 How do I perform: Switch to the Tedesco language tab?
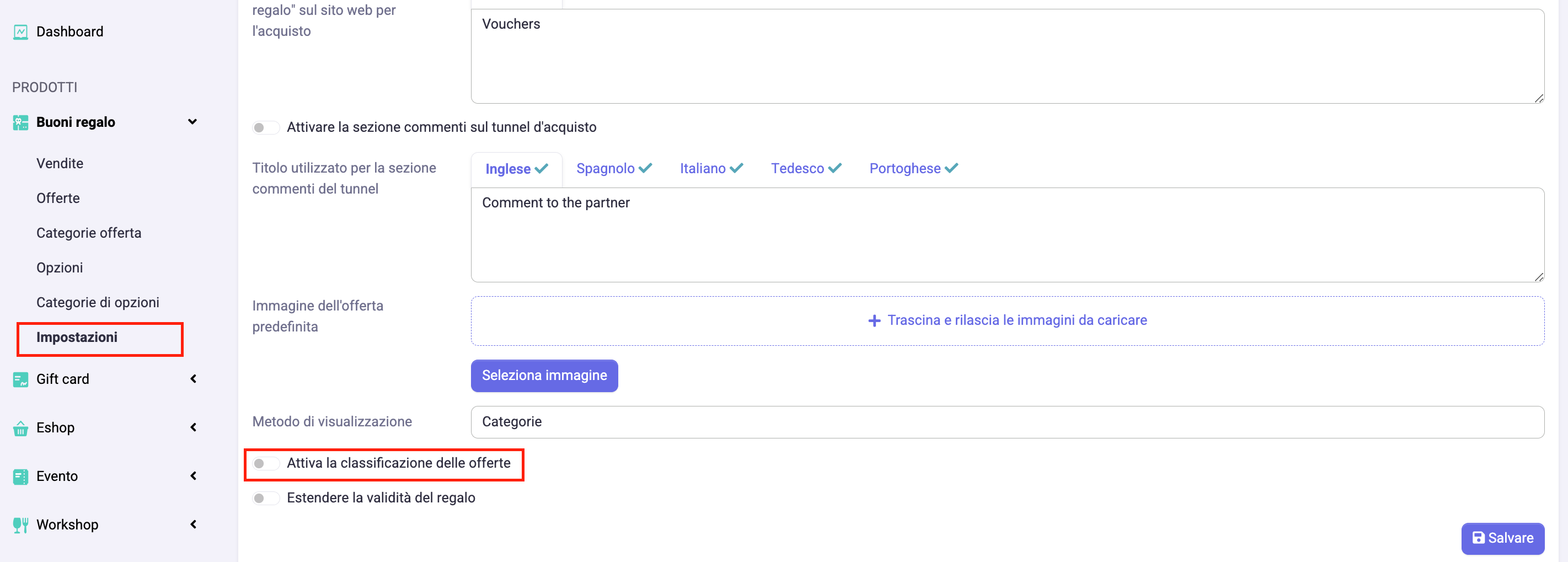pos(805,169)
